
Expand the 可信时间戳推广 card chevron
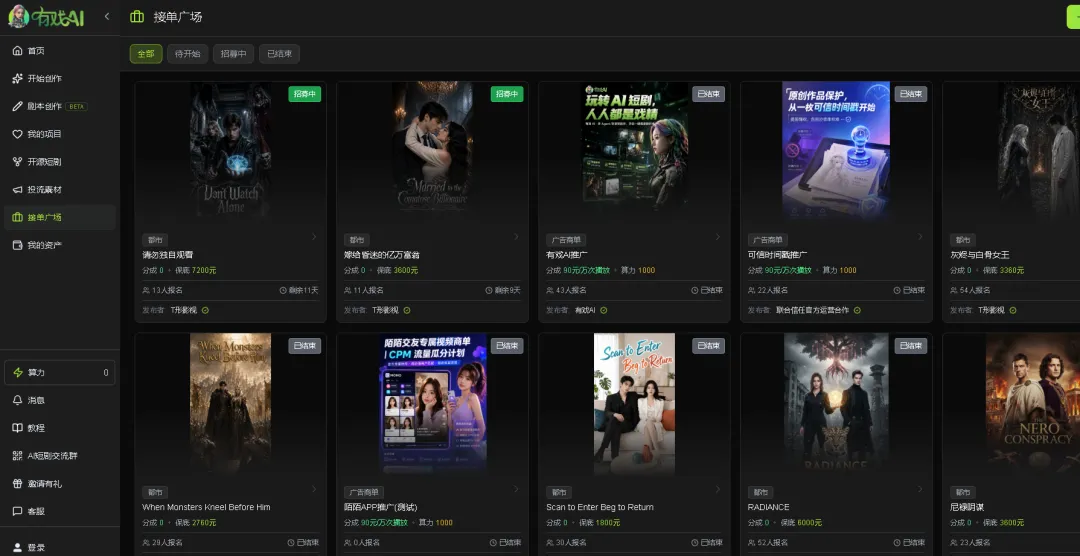click(x=920, y=236)
